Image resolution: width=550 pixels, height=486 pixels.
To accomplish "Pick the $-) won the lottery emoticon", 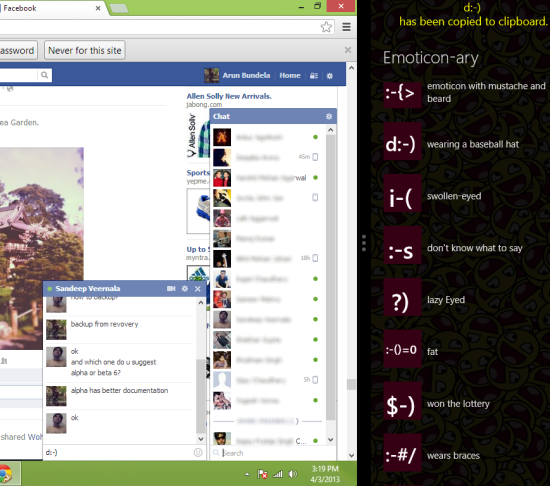I will 402,404.
